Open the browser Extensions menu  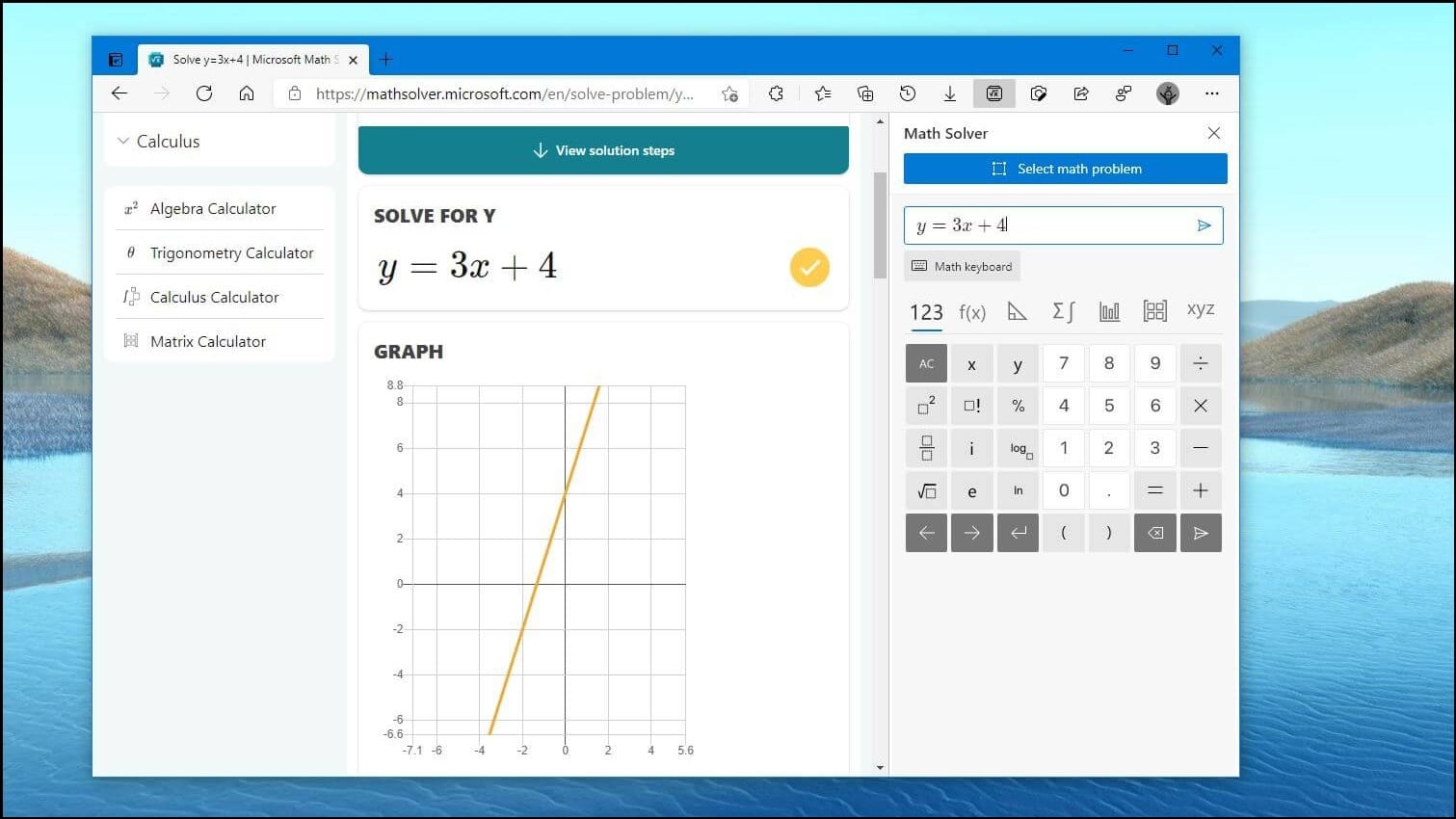tap(776, 93)
